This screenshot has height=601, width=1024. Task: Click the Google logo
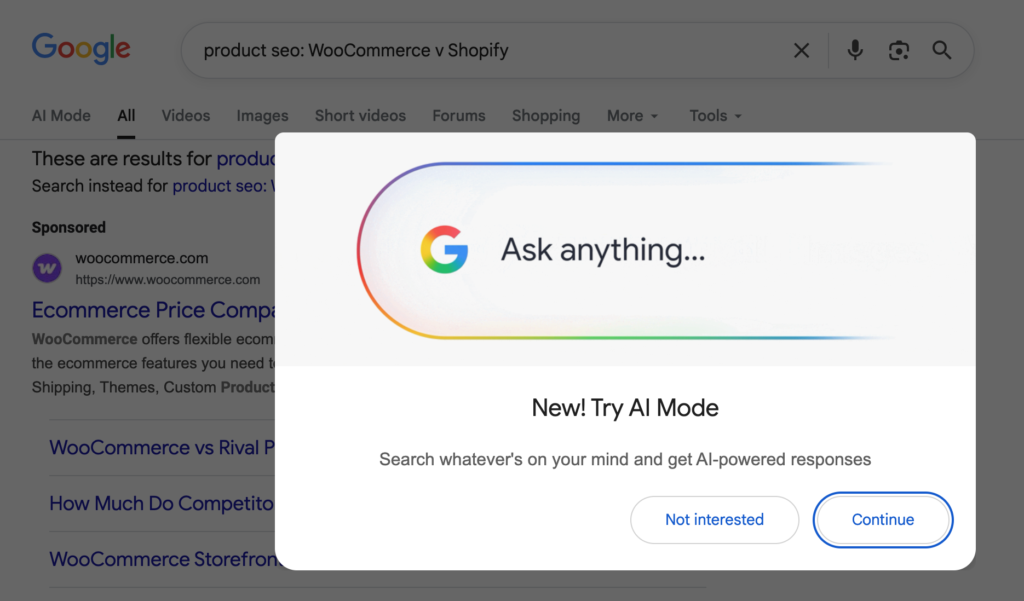click(81, 48)
